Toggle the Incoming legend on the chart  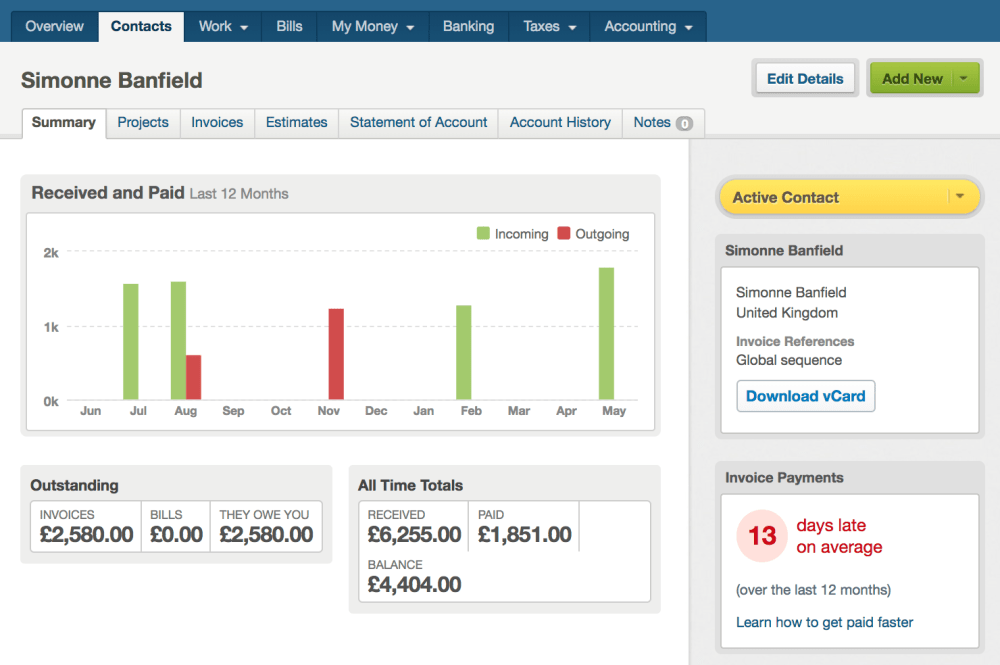click(512, 233)
